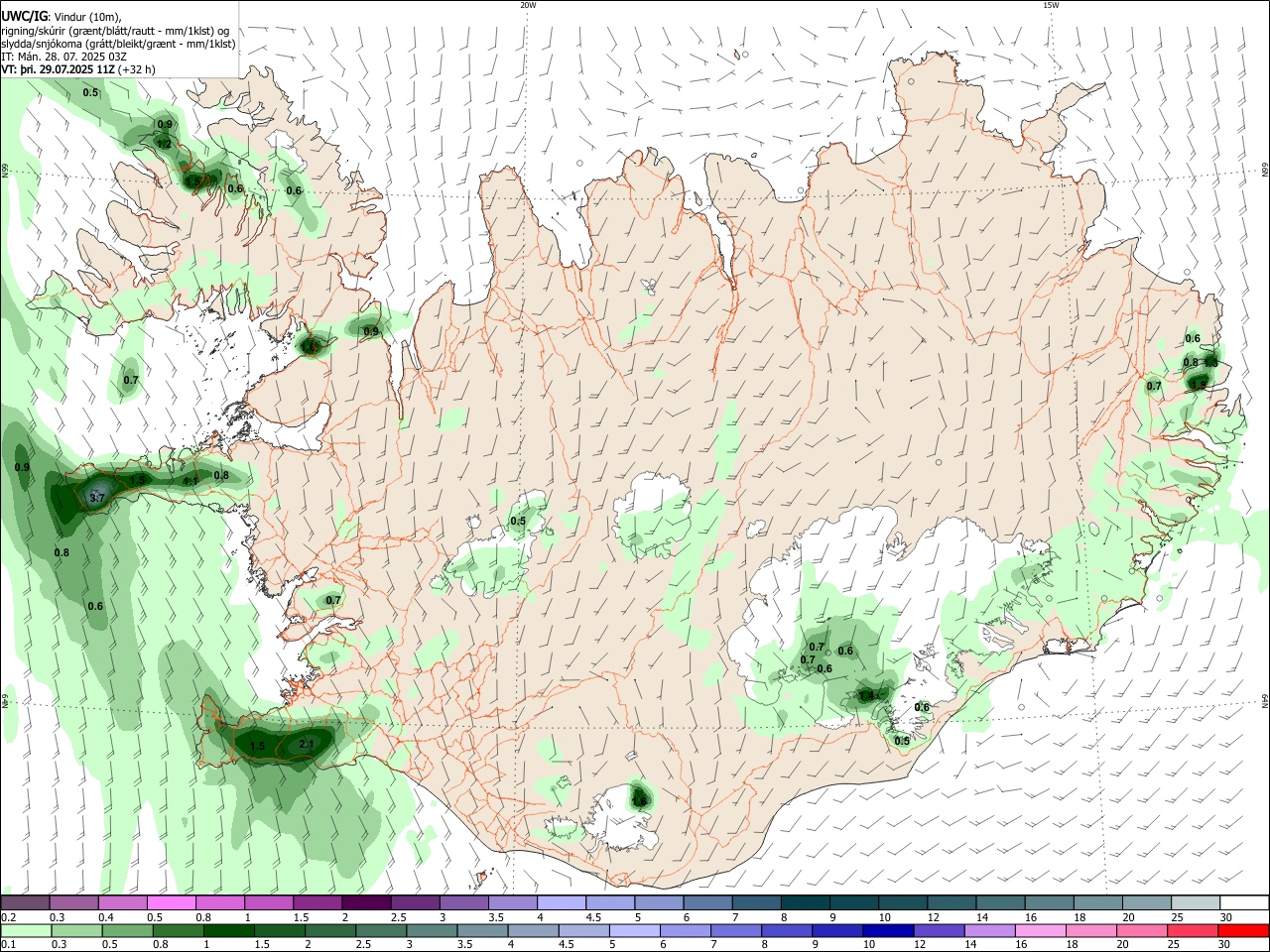
Task: Select the 1.4 precipitation value in the southeast
Action: tap(866, 696)
